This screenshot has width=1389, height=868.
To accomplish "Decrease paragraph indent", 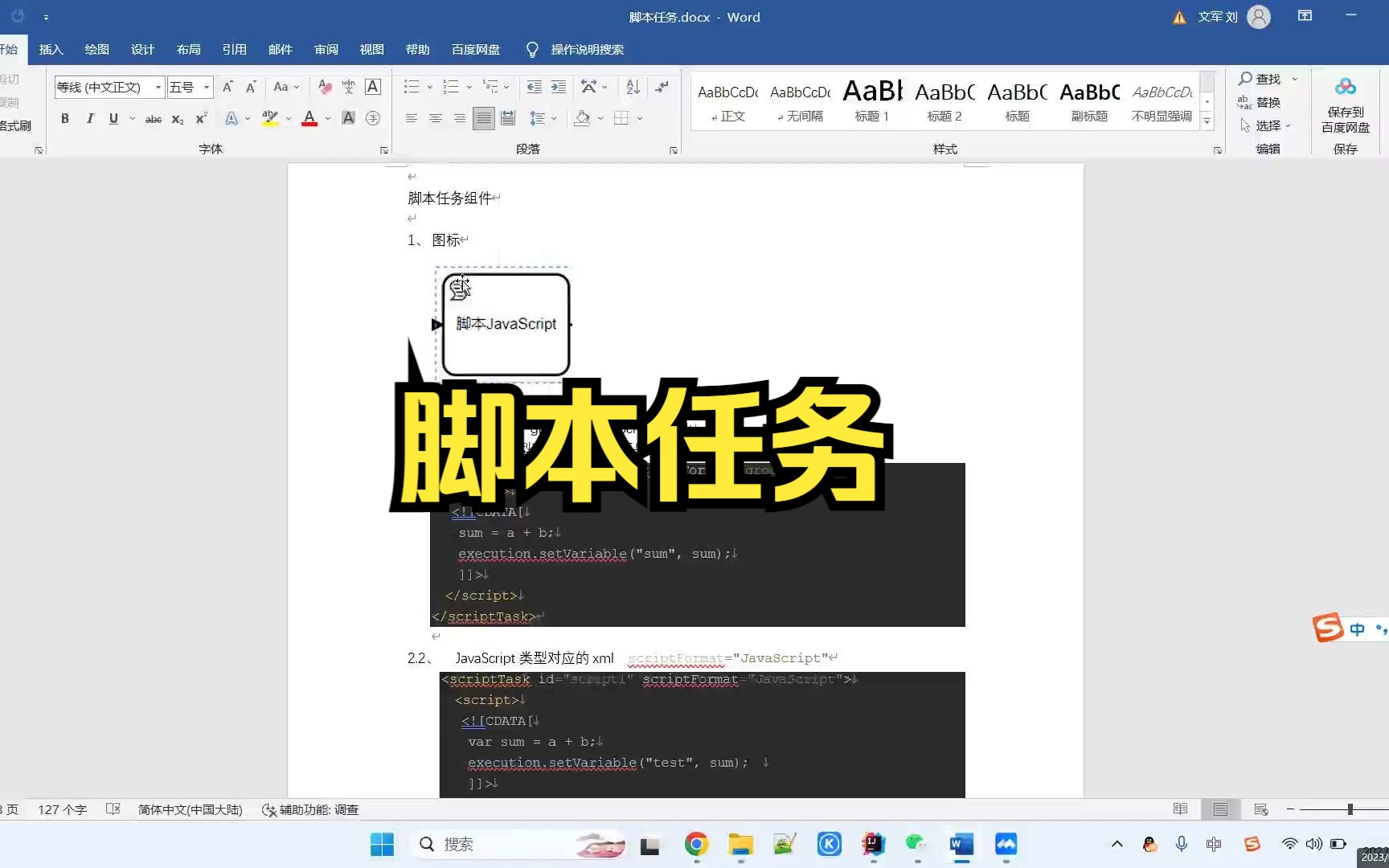I will [x=534, y=87].
